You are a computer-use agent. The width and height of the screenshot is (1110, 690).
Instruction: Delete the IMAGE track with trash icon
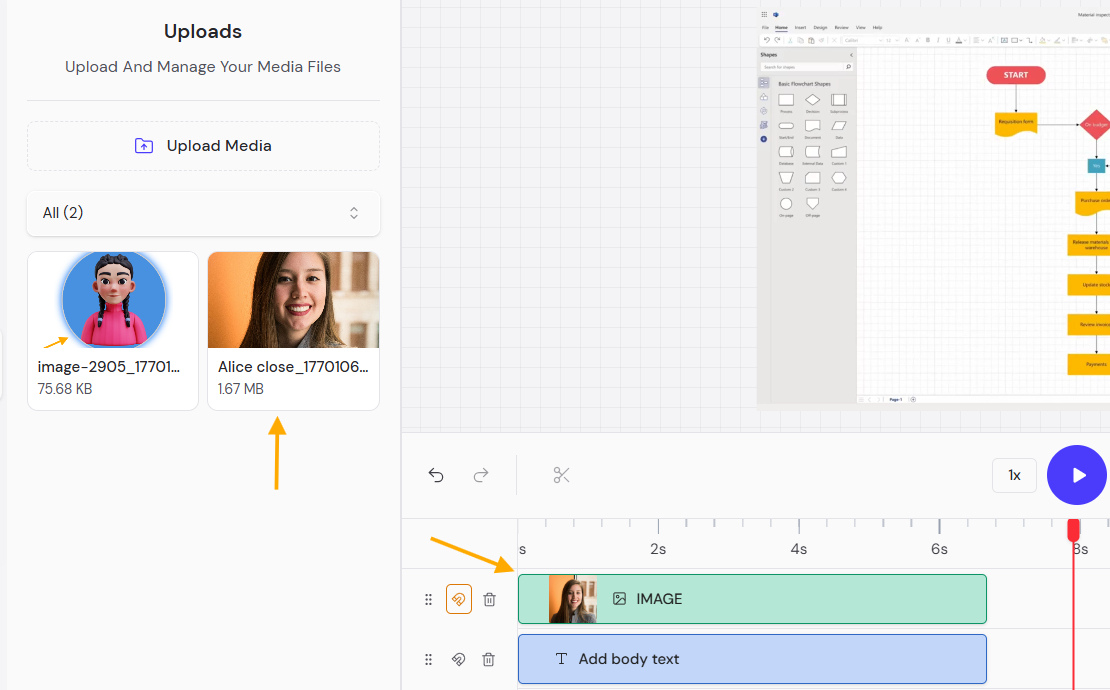[x=489, y=599]
